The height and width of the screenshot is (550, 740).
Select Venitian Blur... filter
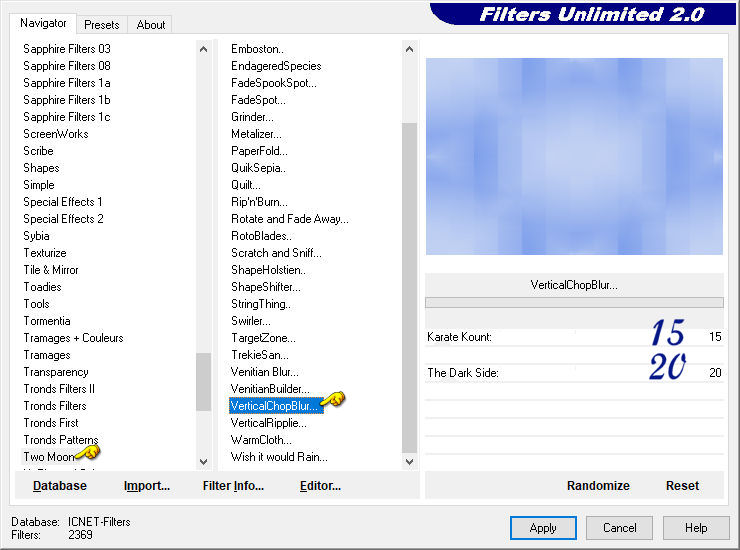click(x=264, y=372)
